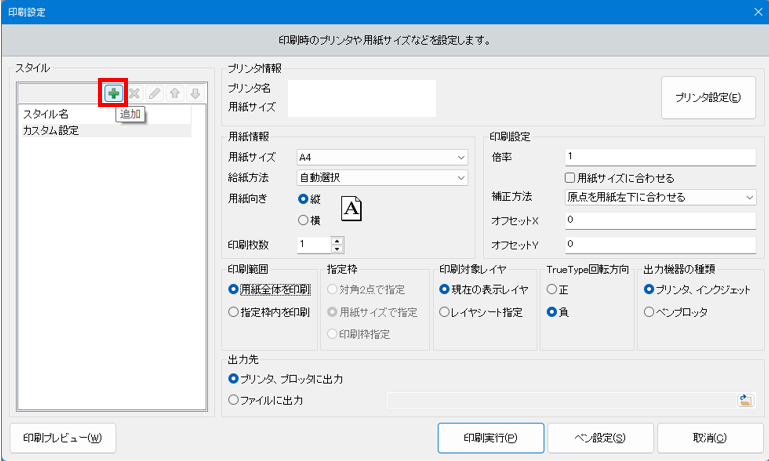This screenshot has height=461, width=769.
Task: Open the 給紙方法 自動選択 dropdown
Action: tap(382, 178)
